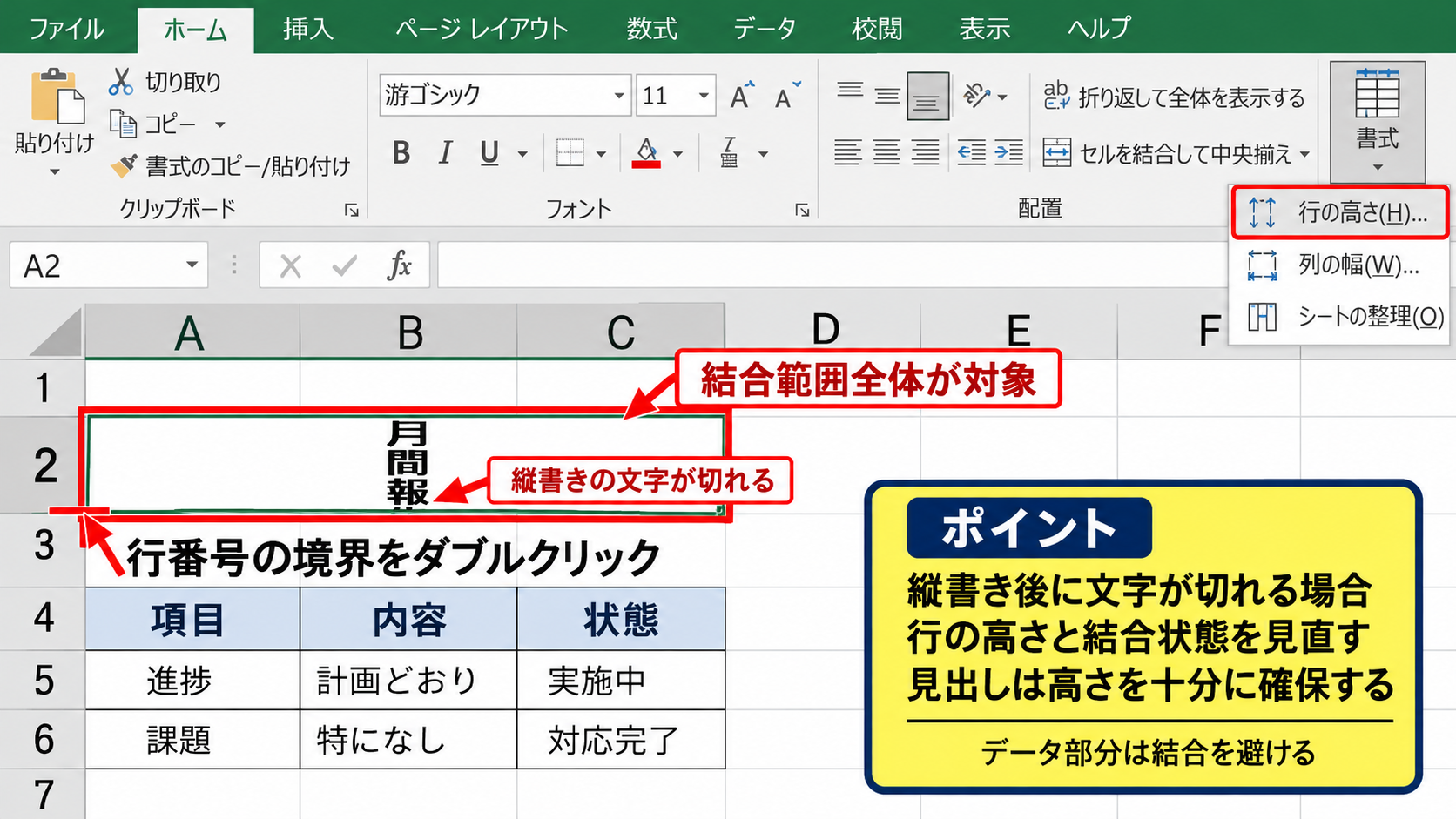
Task: Open the font size 11 dropdown
Action: pos(703,95)
